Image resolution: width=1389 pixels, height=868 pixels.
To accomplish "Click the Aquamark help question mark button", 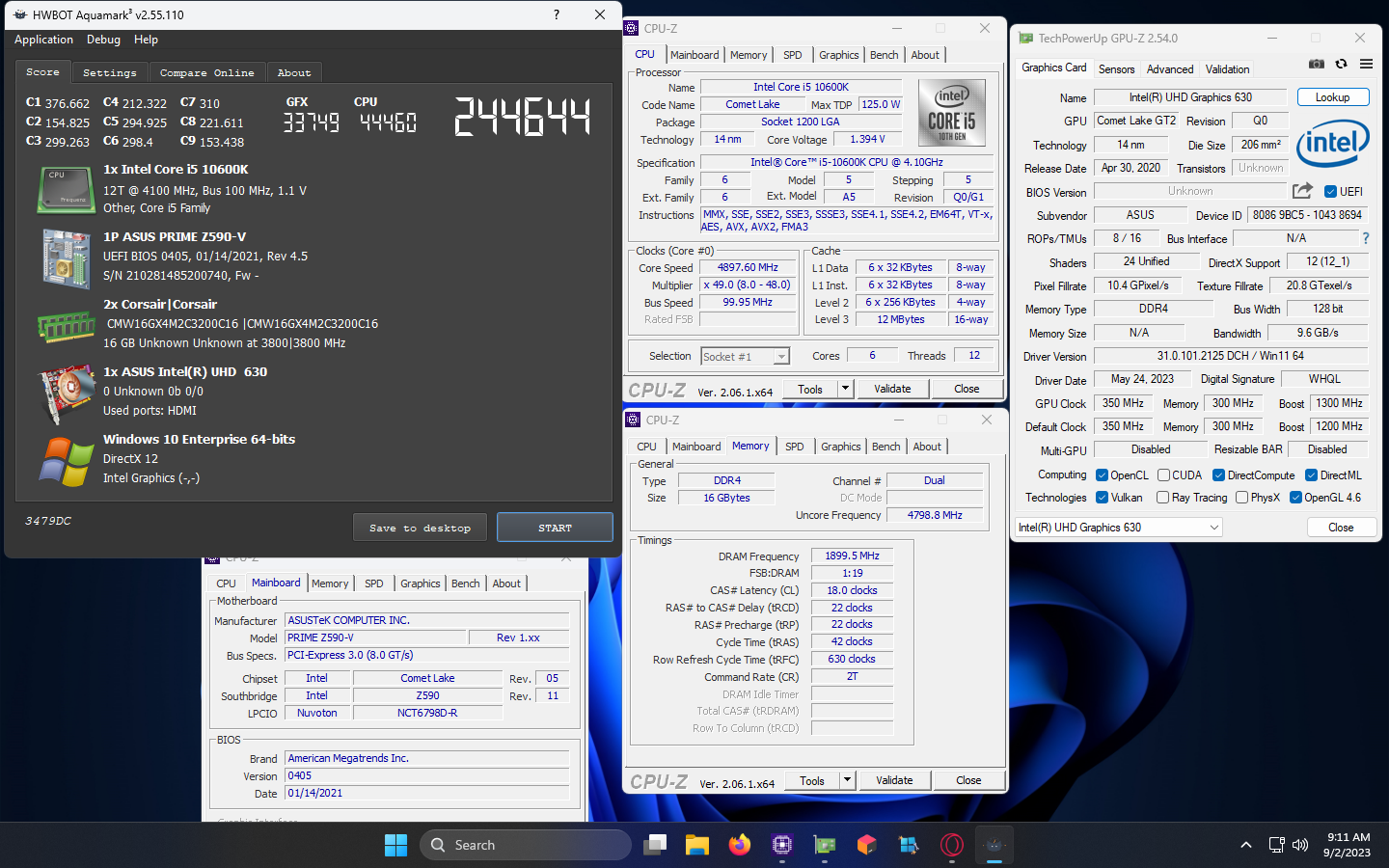I will coord(556,14).
